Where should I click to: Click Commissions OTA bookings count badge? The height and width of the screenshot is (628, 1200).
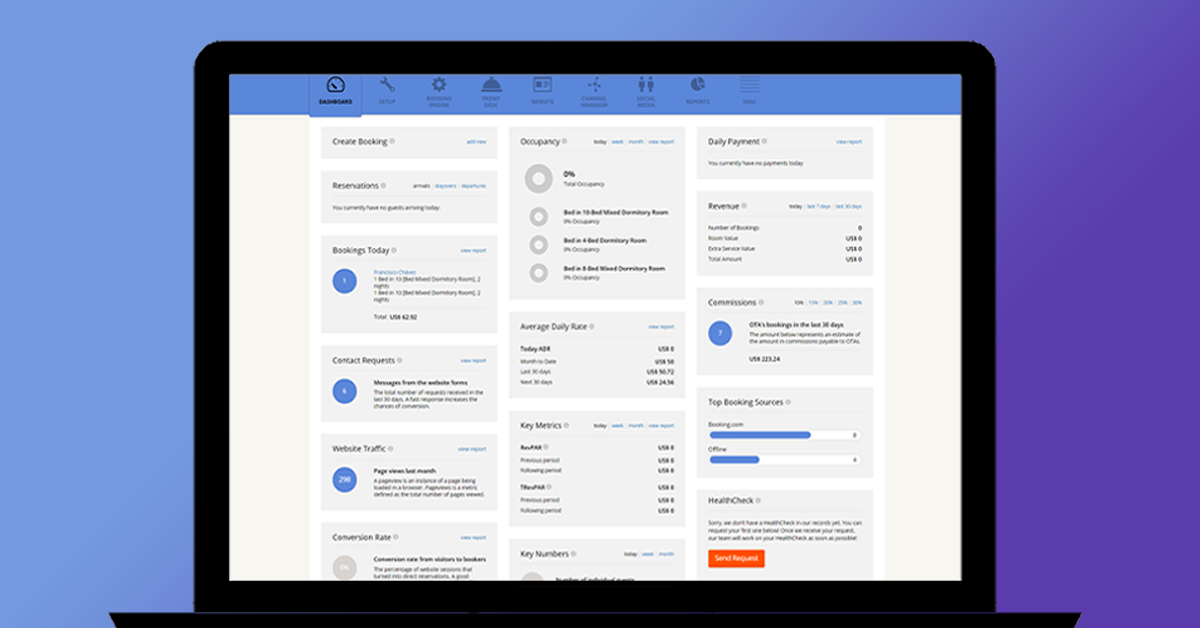tap(720, 333)
